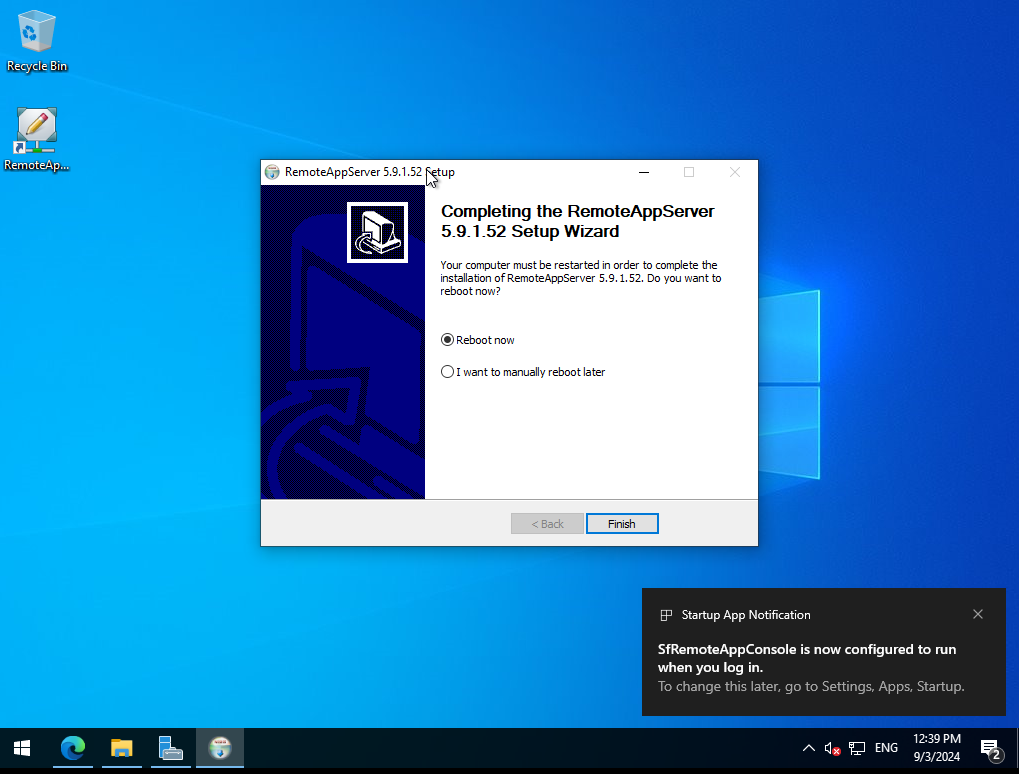
Task: Open the SfRemoteAppConsole notification message
Action: pos(806,658)
